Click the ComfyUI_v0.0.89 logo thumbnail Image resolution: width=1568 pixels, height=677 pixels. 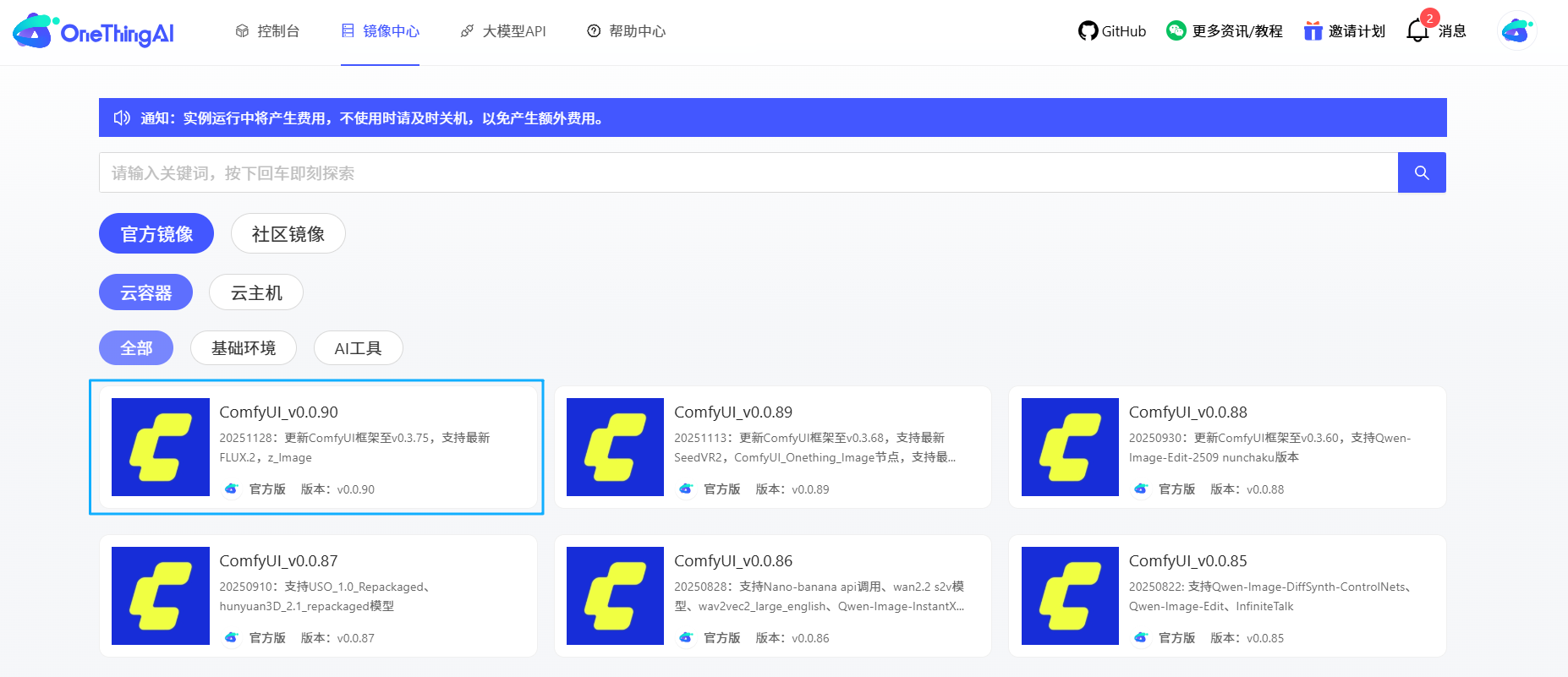(615, 447)
